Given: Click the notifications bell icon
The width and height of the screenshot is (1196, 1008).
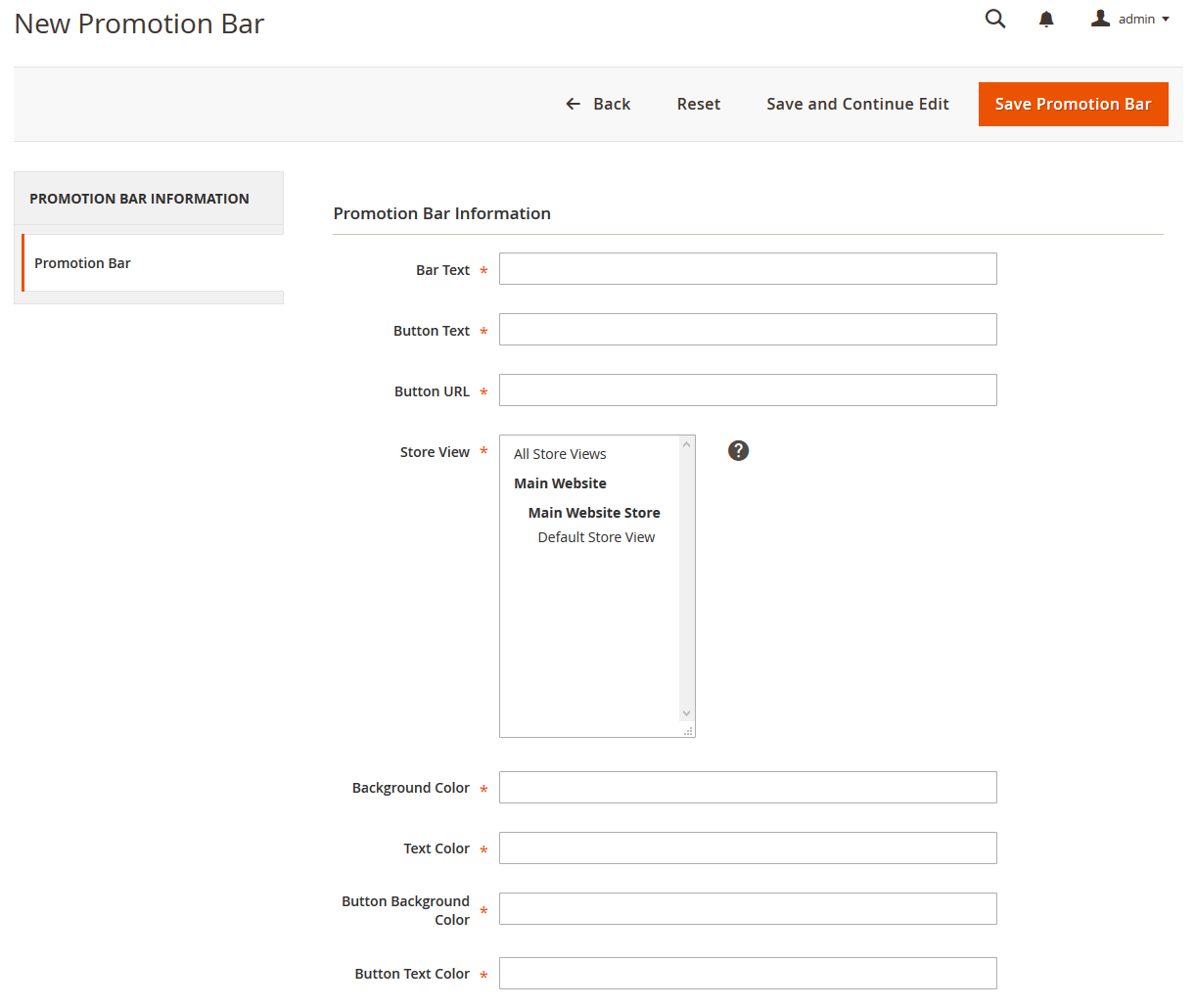Looking at the screenshot, I should point(1046,20).
